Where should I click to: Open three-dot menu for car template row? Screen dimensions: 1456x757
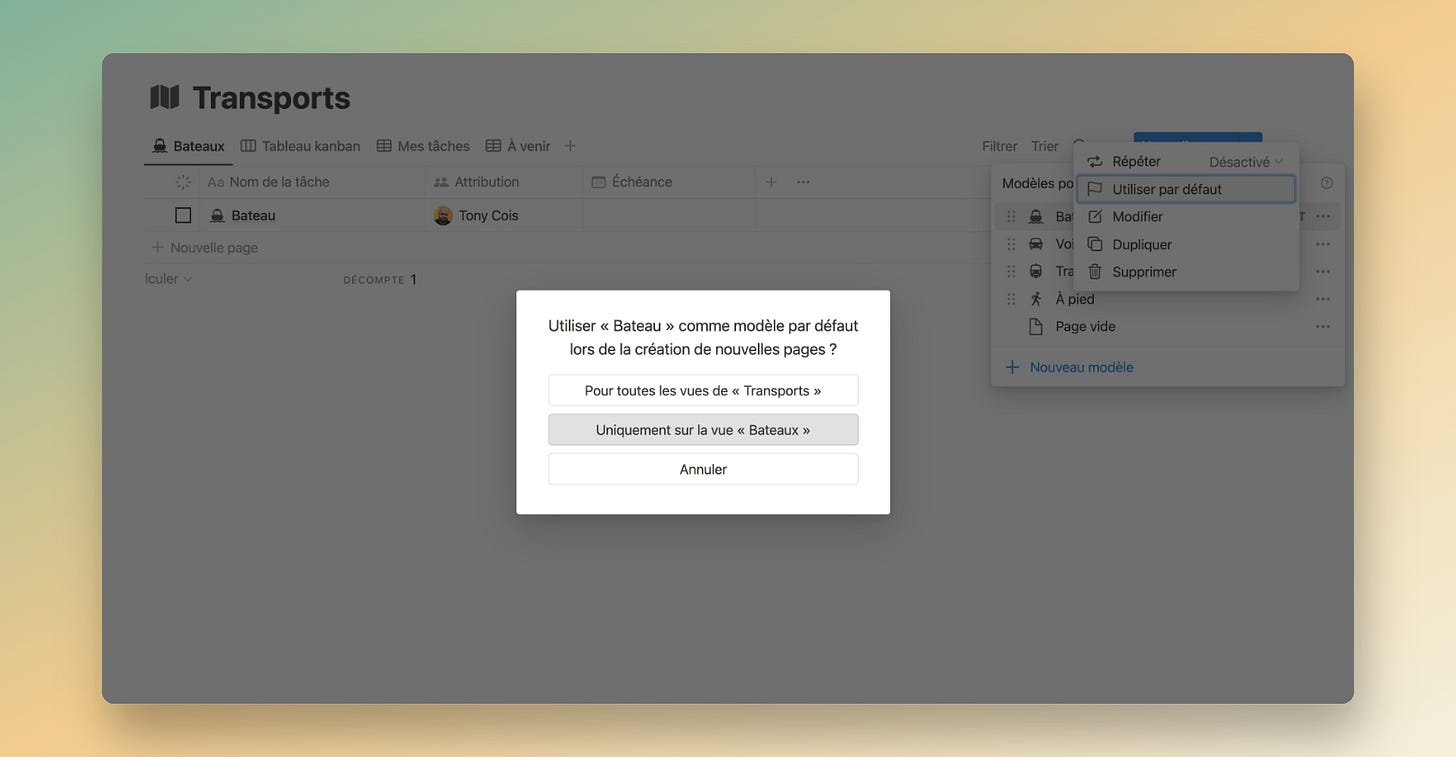click(1323, 244)
